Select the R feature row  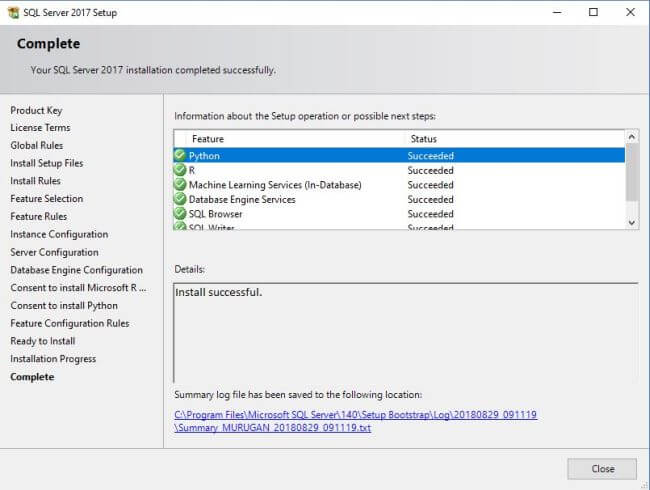pyautogui.click(x=399, y=170)
